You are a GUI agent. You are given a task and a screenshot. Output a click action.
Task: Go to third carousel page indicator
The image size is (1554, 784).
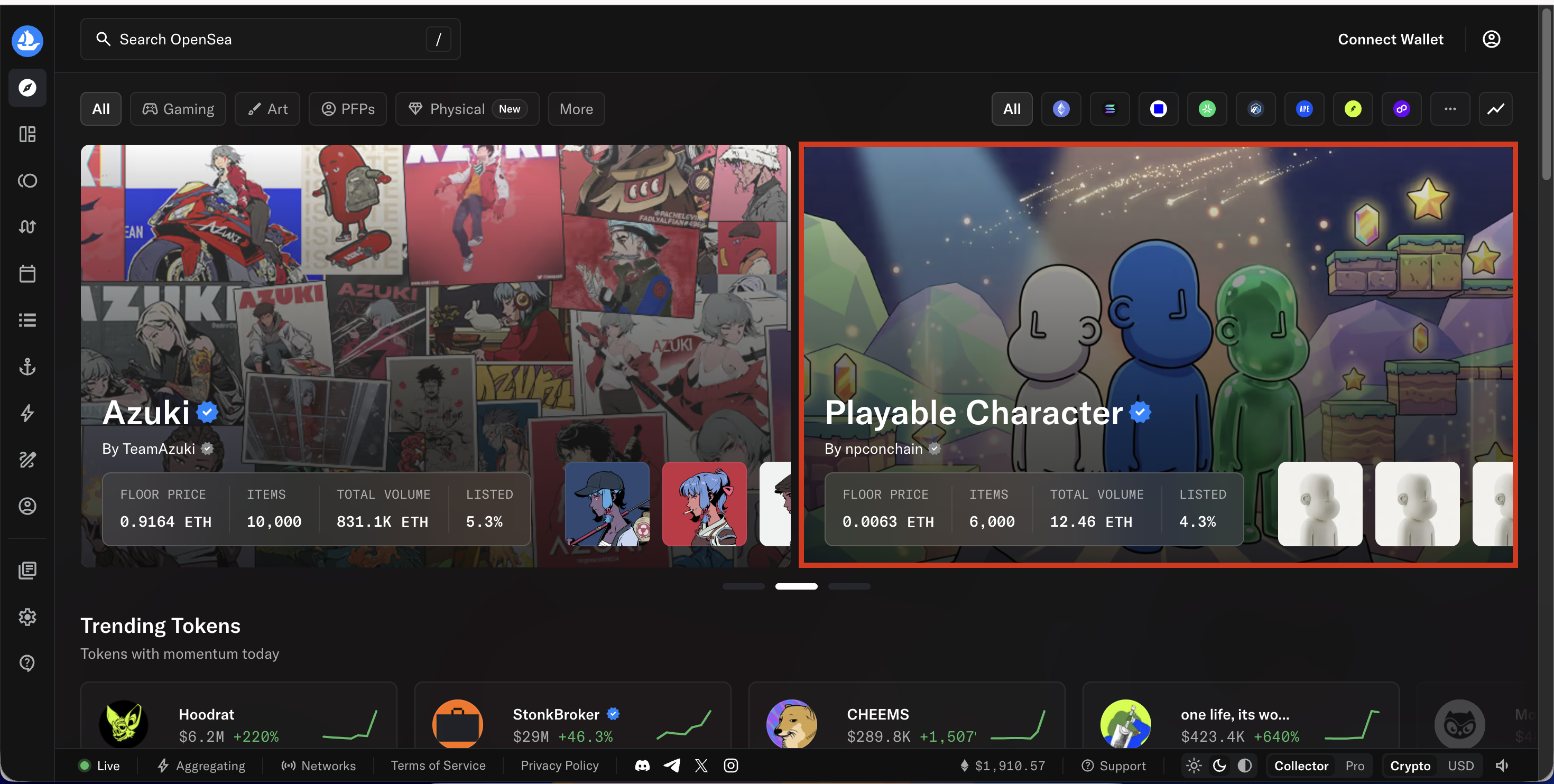(849, 586)
